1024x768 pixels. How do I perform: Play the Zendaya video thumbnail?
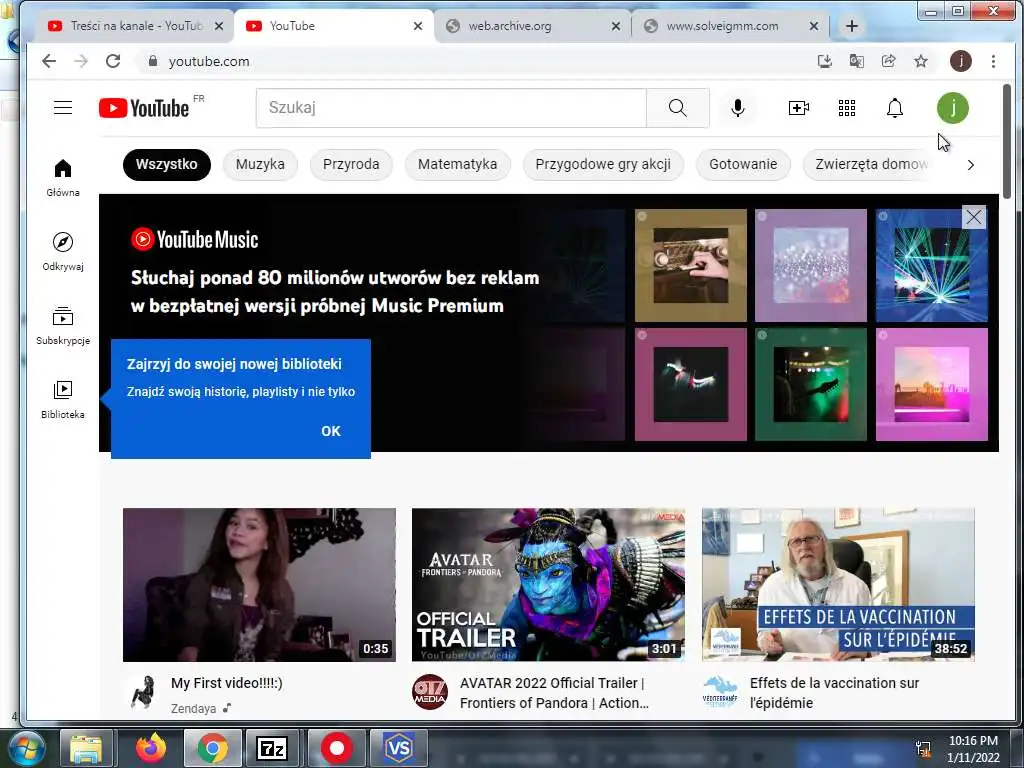click(x=259, y=584)
